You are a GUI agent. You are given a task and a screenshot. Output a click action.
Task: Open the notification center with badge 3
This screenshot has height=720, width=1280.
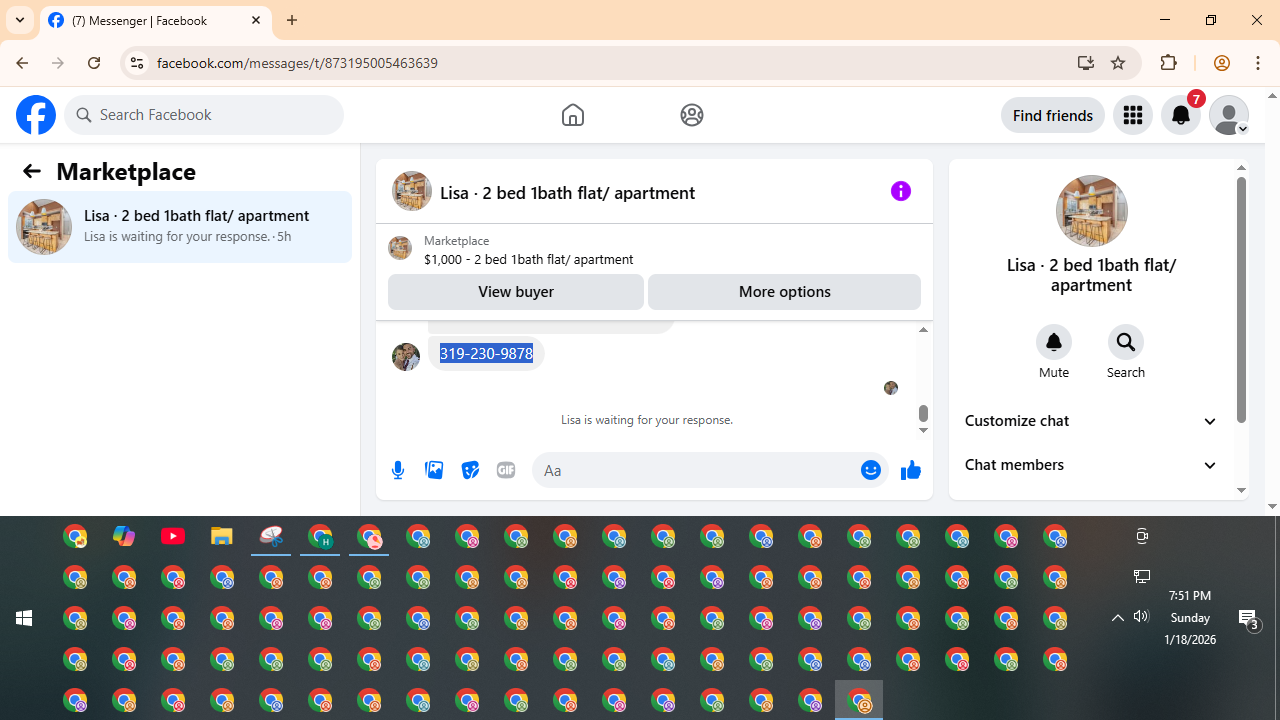[x=1249, y=619]
